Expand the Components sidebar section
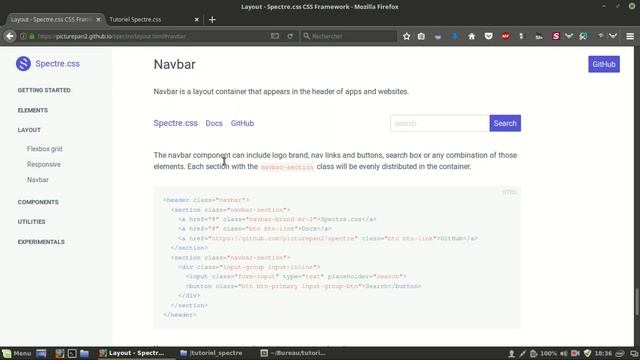 (38, 202)
